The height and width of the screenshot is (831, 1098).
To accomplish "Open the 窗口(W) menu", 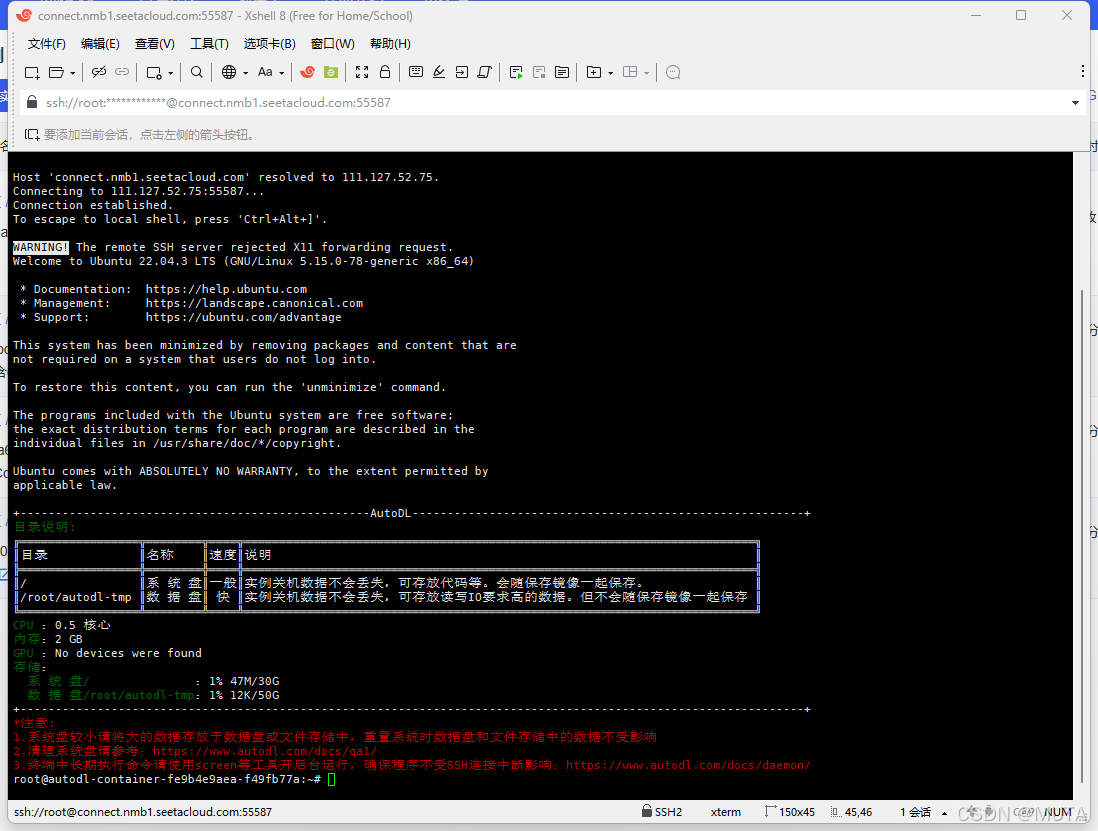I will click(333, 43).
